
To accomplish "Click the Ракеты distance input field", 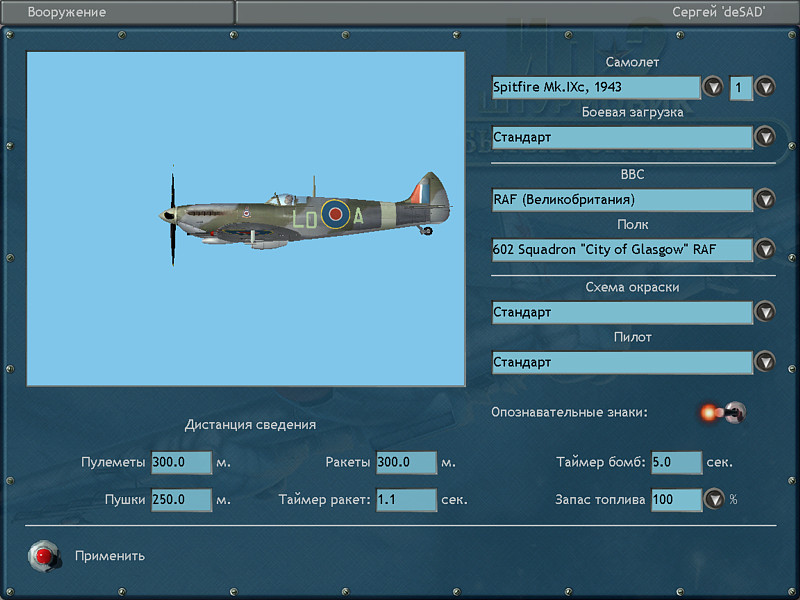I will pos(406,462).
